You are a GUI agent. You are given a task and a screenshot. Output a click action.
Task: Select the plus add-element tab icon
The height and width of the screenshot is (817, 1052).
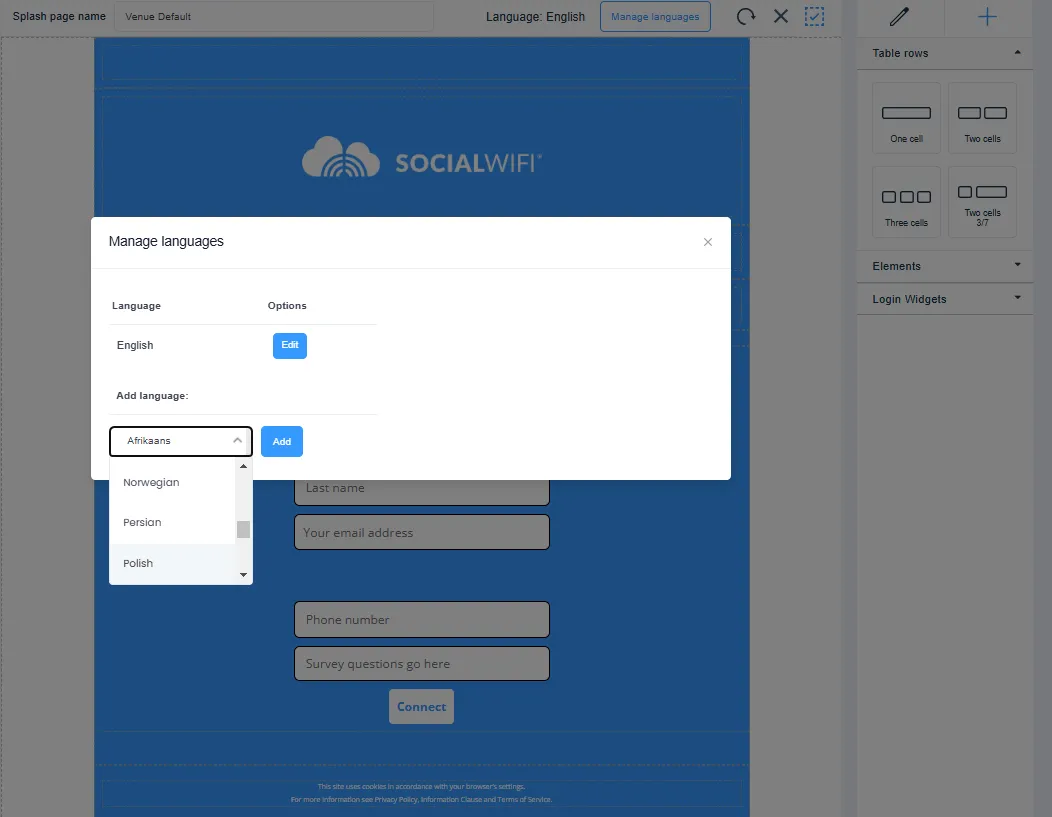[987, 17]
